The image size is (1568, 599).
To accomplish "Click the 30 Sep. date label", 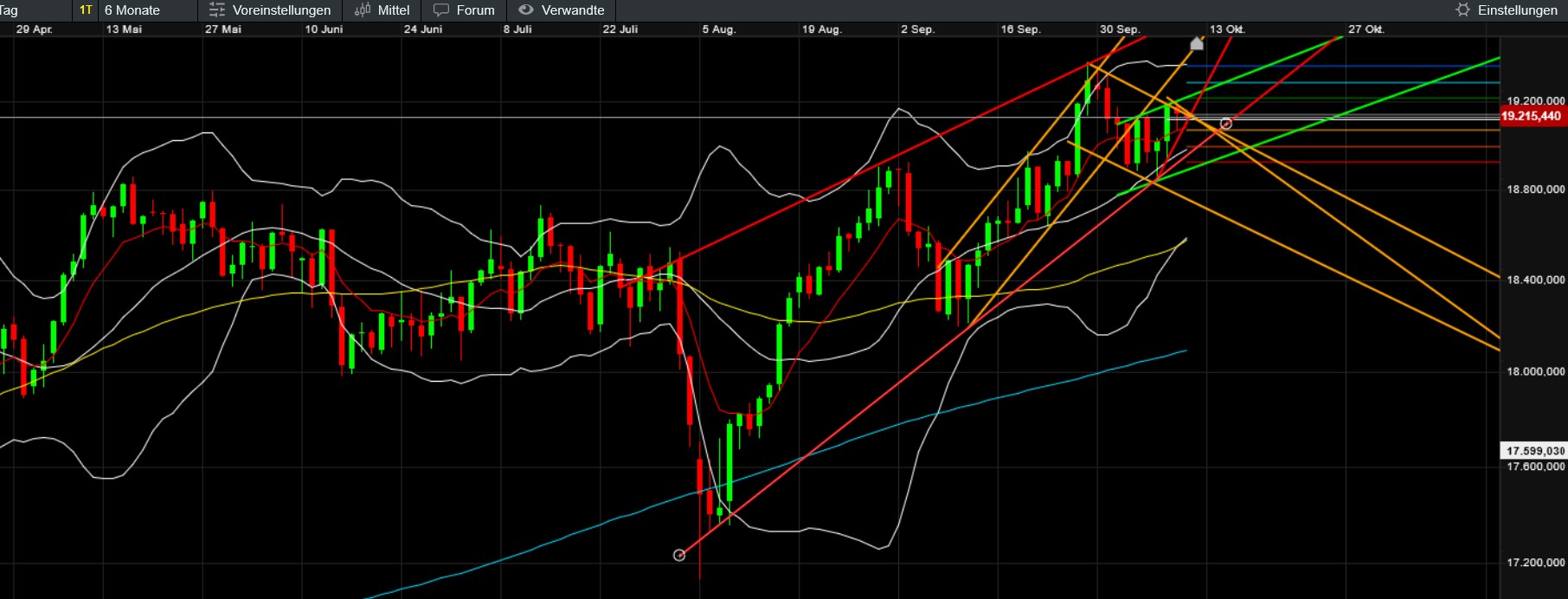I will pos(1120,29).
